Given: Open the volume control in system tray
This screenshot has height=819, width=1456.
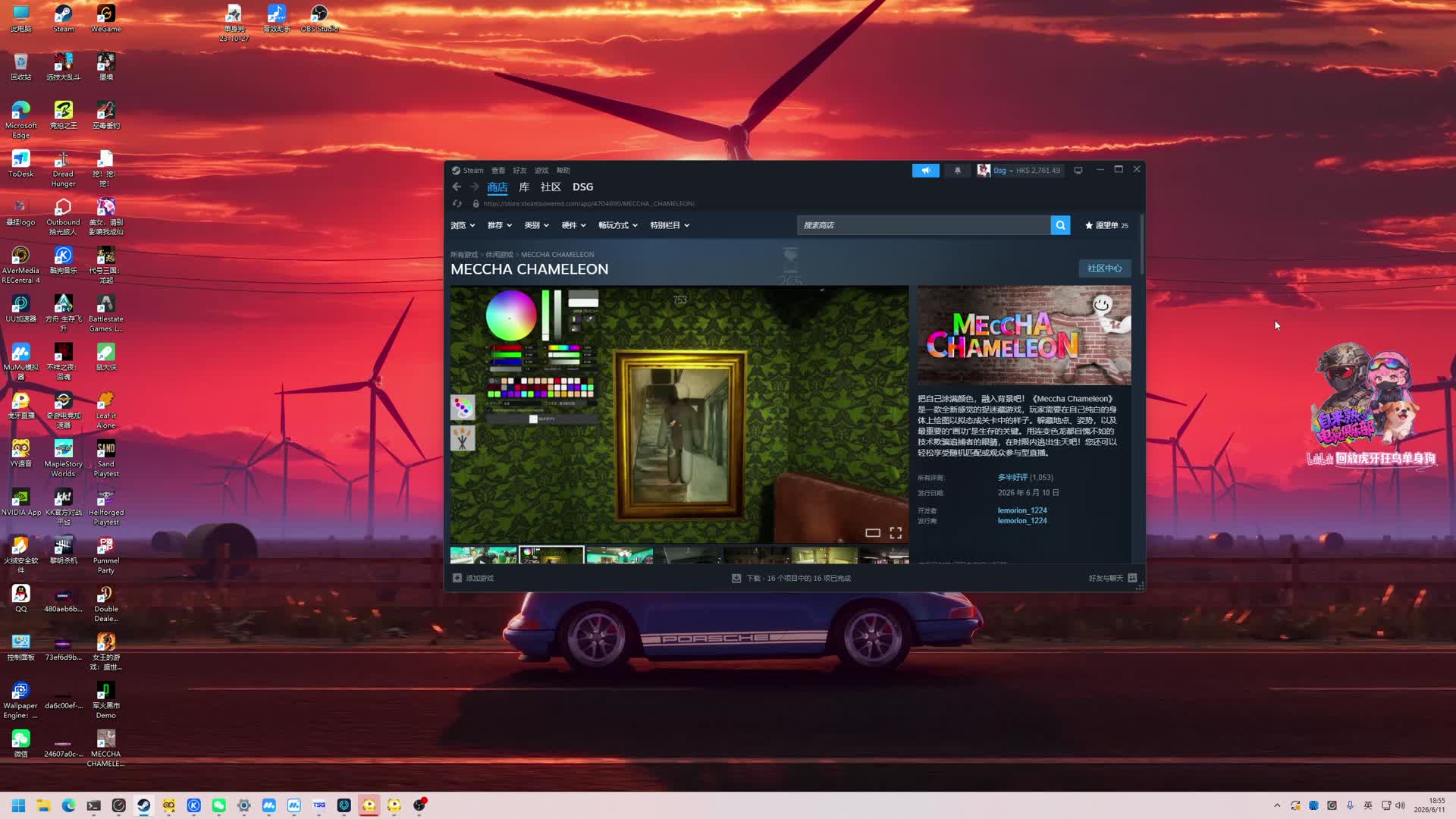Looking at the screenshot, I should [1400, 805].
